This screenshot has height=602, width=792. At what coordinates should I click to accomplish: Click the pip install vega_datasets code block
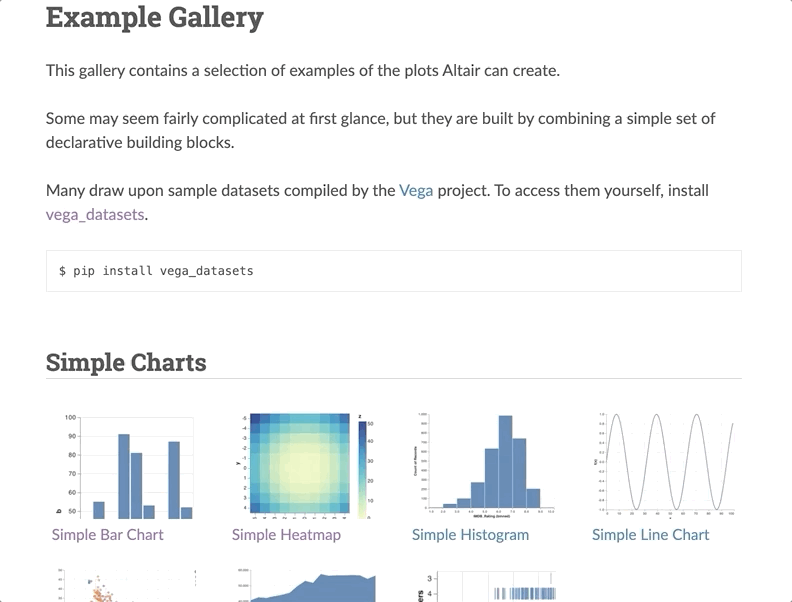click(394, 271)
